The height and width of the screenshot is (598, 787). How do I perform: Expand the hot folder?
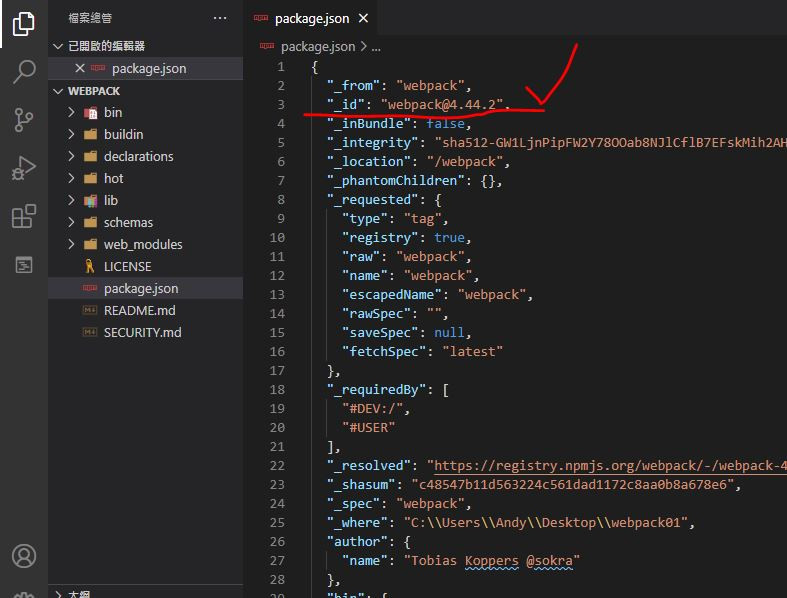tap(71, 178)
